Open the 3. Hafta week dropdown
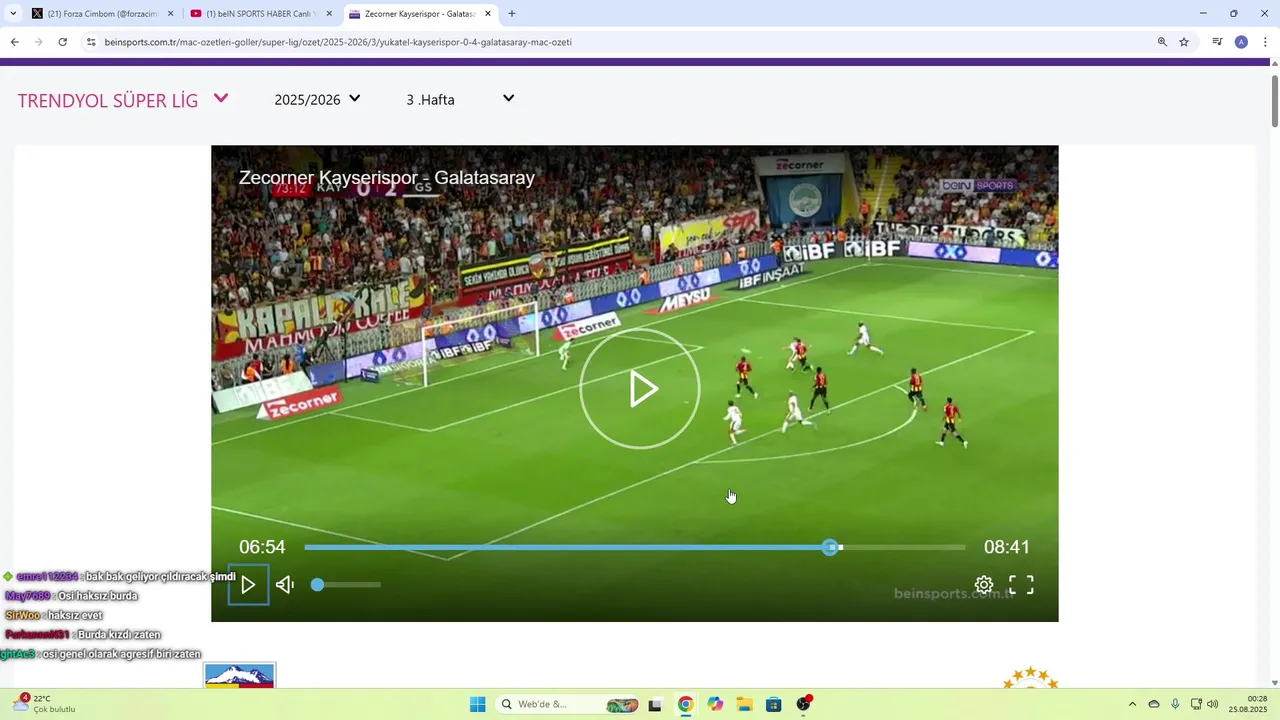The height and width of the screenshot is (720, 1280). point(460,99)
